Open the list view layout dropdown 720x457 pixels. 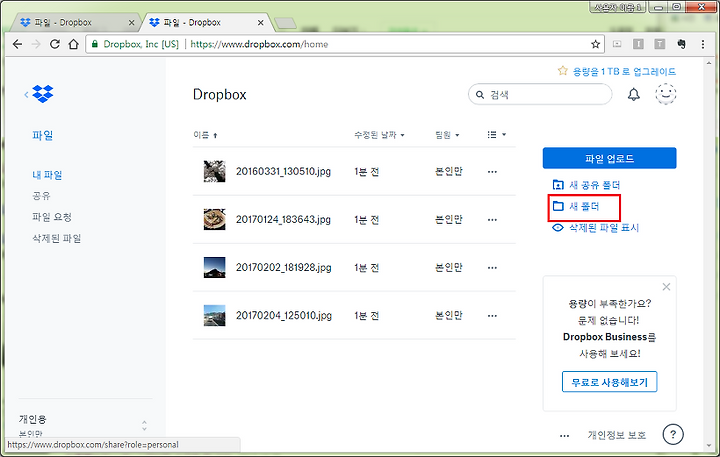[496, 135]
